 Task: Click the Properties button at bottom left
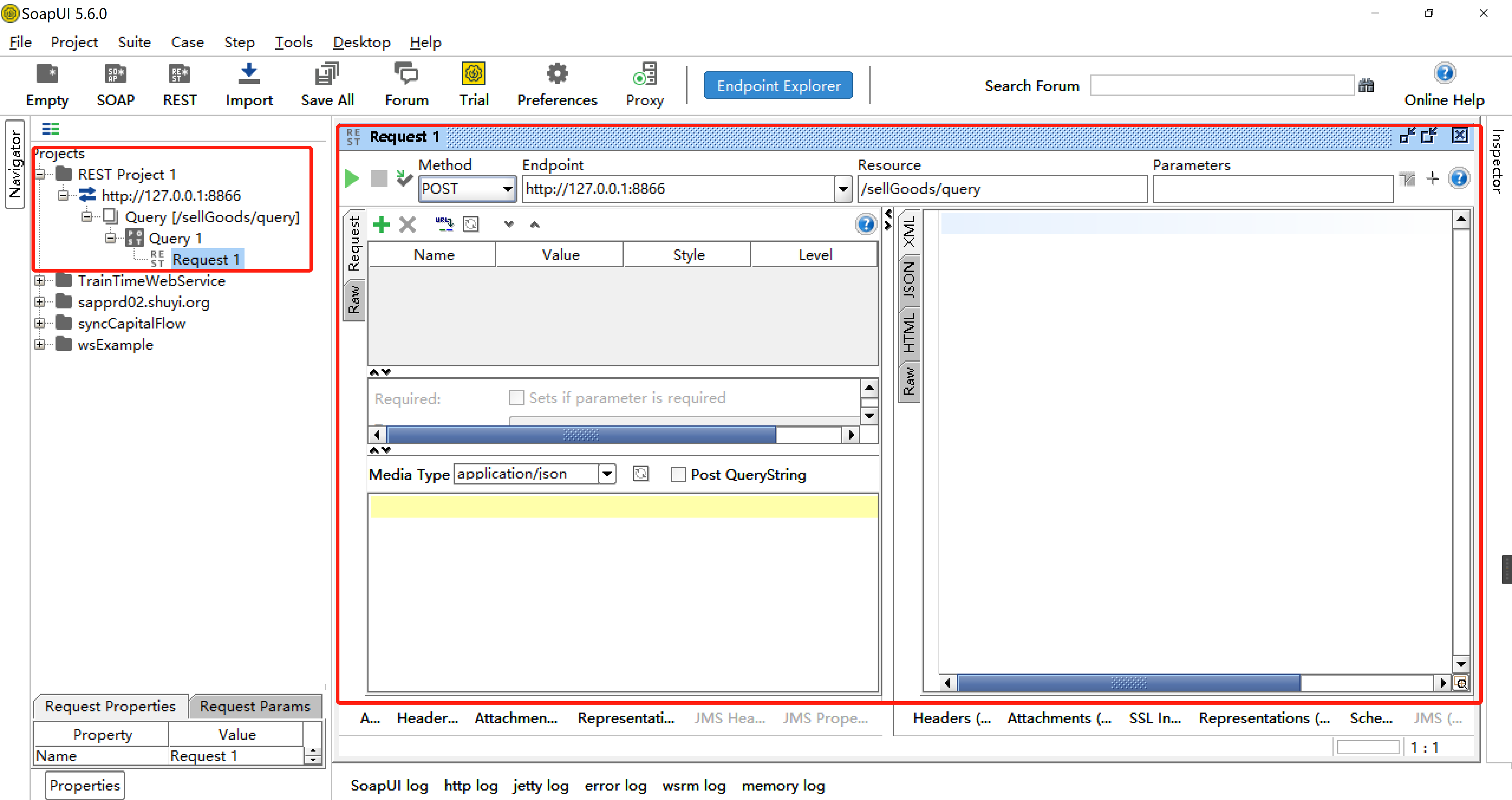point(85,785)
